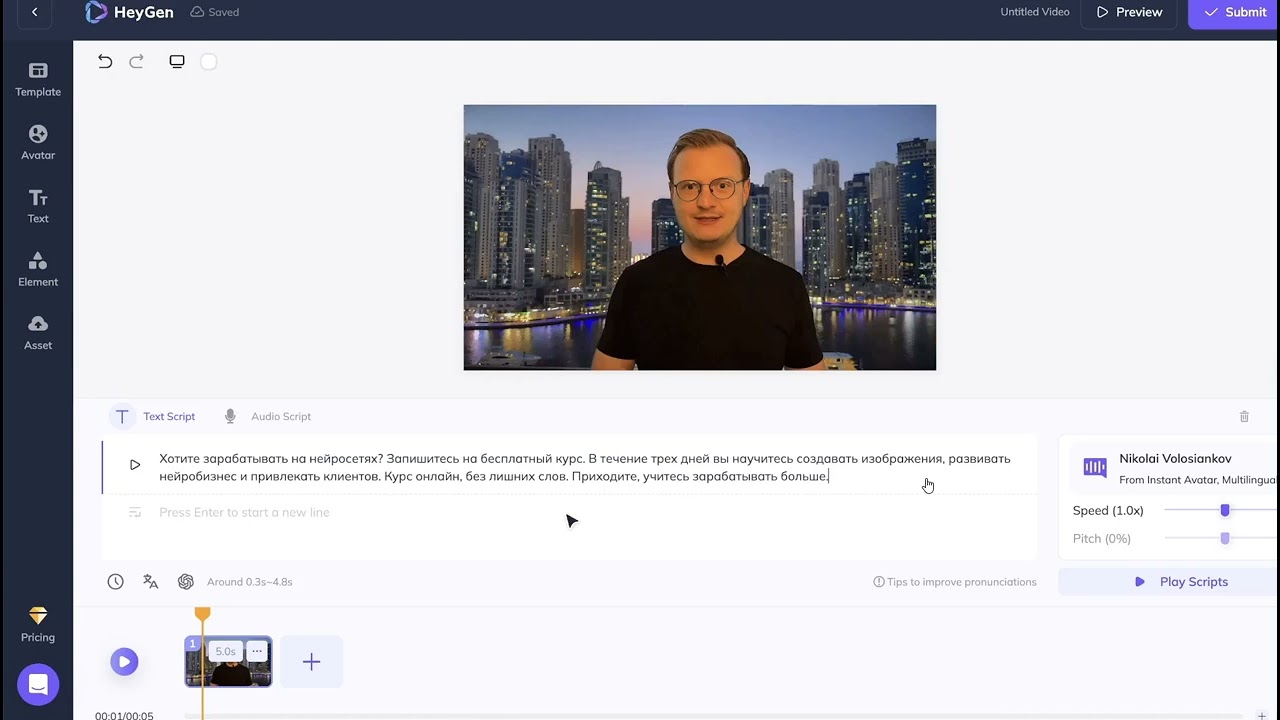1280x720 pixels.
Task: Undo the last action
Action: pyautogui.click(x=105, y=61)
